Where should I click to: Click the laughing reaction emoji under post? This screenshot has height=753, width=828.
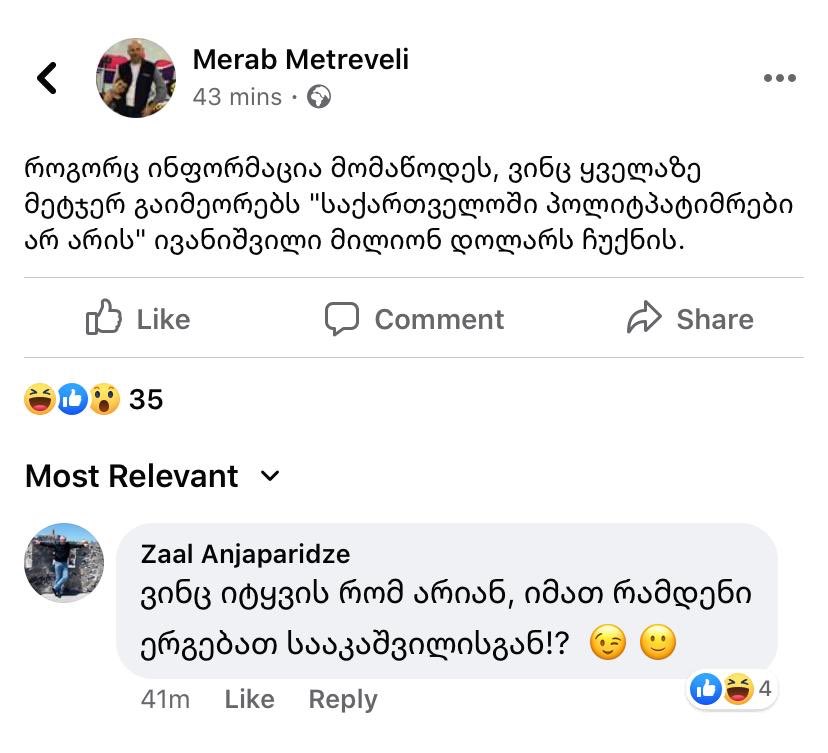[x=41, y=400]
